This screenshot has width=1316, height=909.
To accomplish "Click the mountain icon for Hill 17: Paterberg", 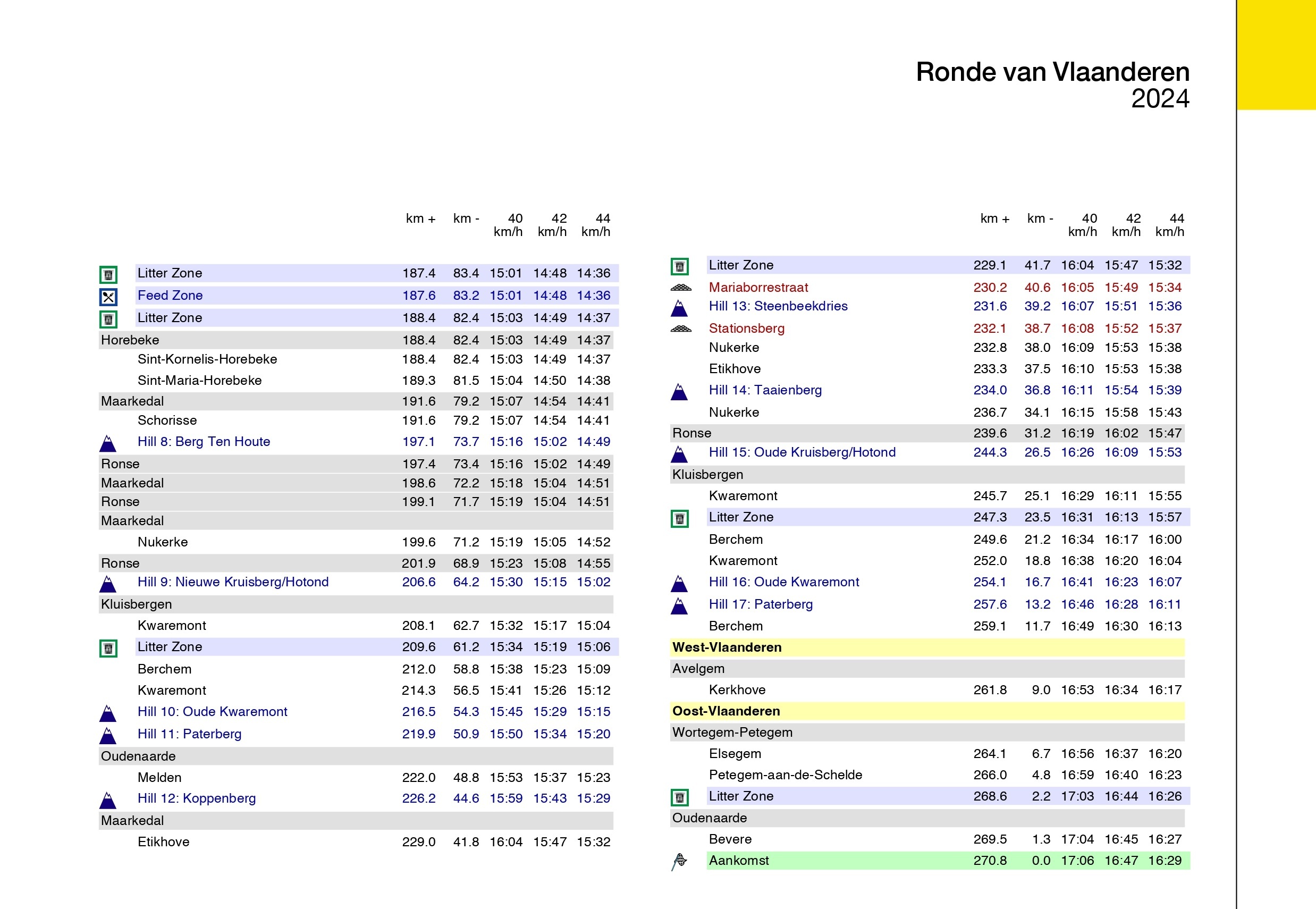I will coord(679,606).
